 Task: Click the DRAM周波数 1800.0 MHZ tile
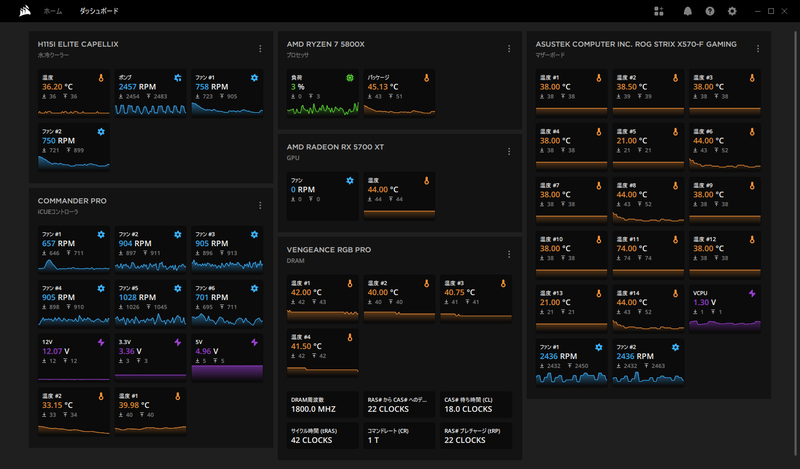tap(320, 404)
